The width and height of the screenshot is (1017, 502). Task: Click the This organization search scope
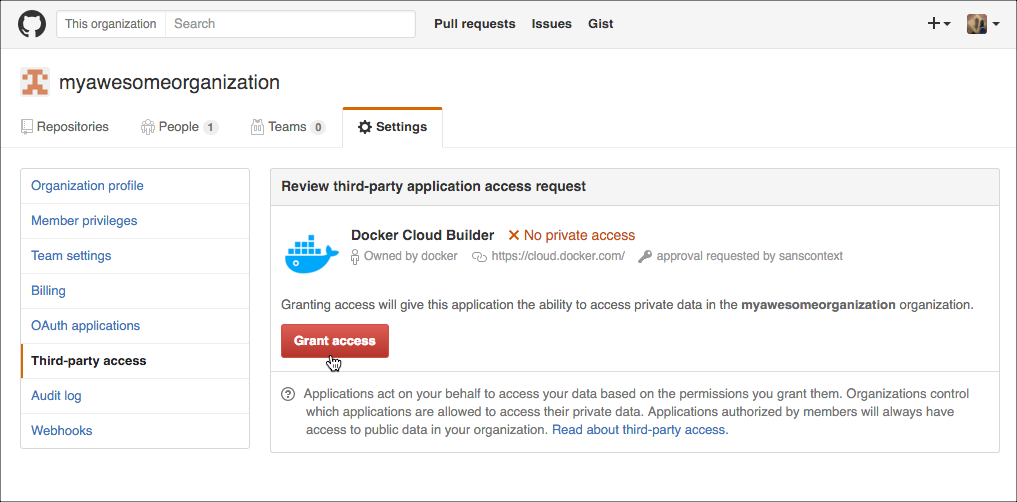[x=111, y=24]
